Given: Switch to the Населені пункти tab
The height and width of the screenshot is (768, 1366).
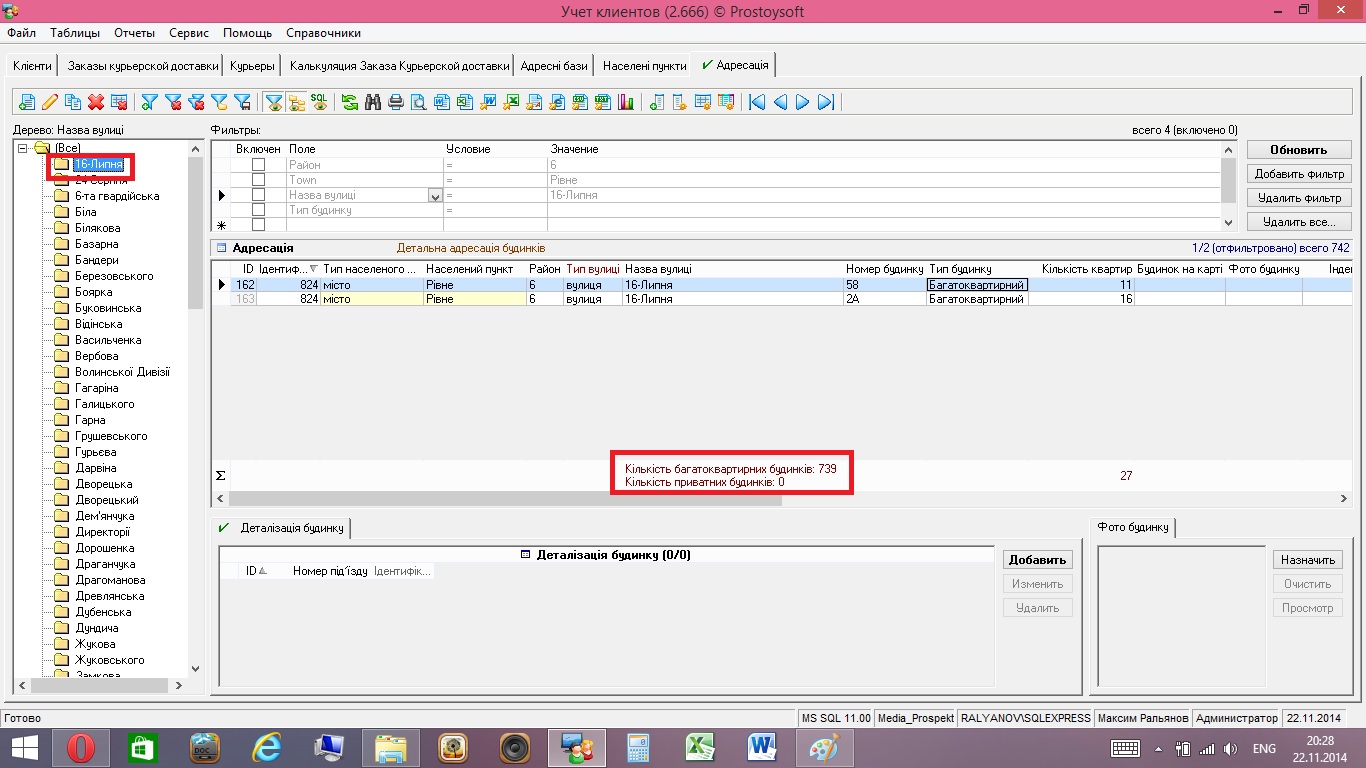Looking at the screenshot, I should point(644,66).
